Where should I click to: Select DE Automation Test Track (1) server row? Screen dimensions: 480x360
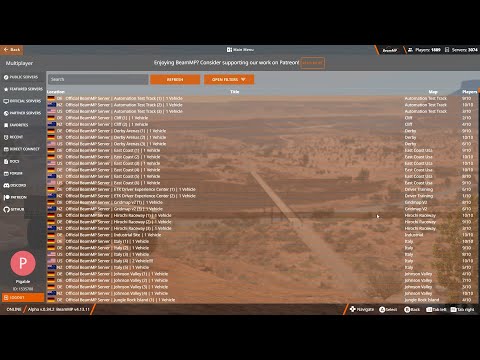(262, 98)
